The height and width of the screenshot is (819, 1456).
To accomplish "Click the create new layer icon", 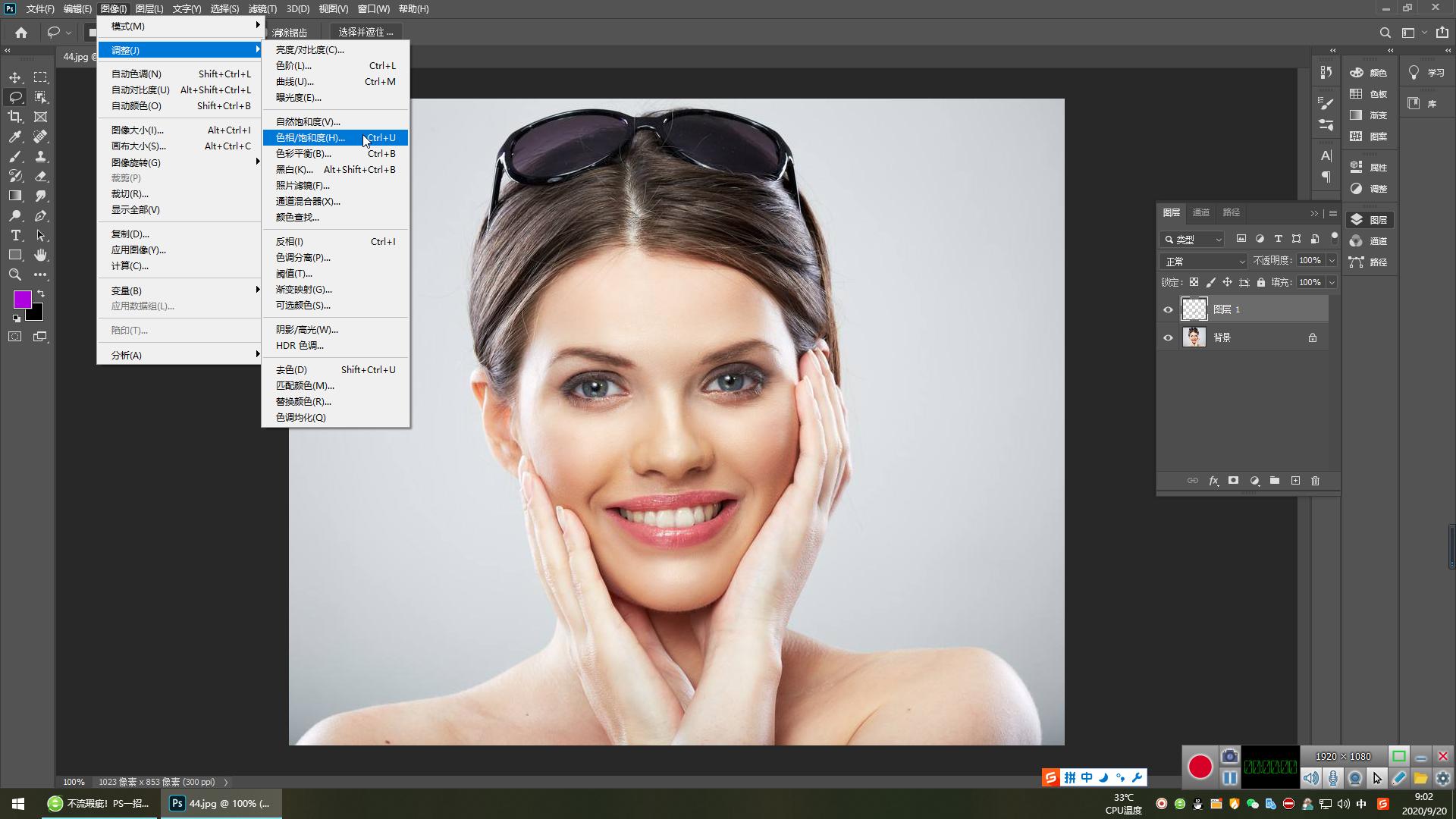I will tap(1295, 481).
